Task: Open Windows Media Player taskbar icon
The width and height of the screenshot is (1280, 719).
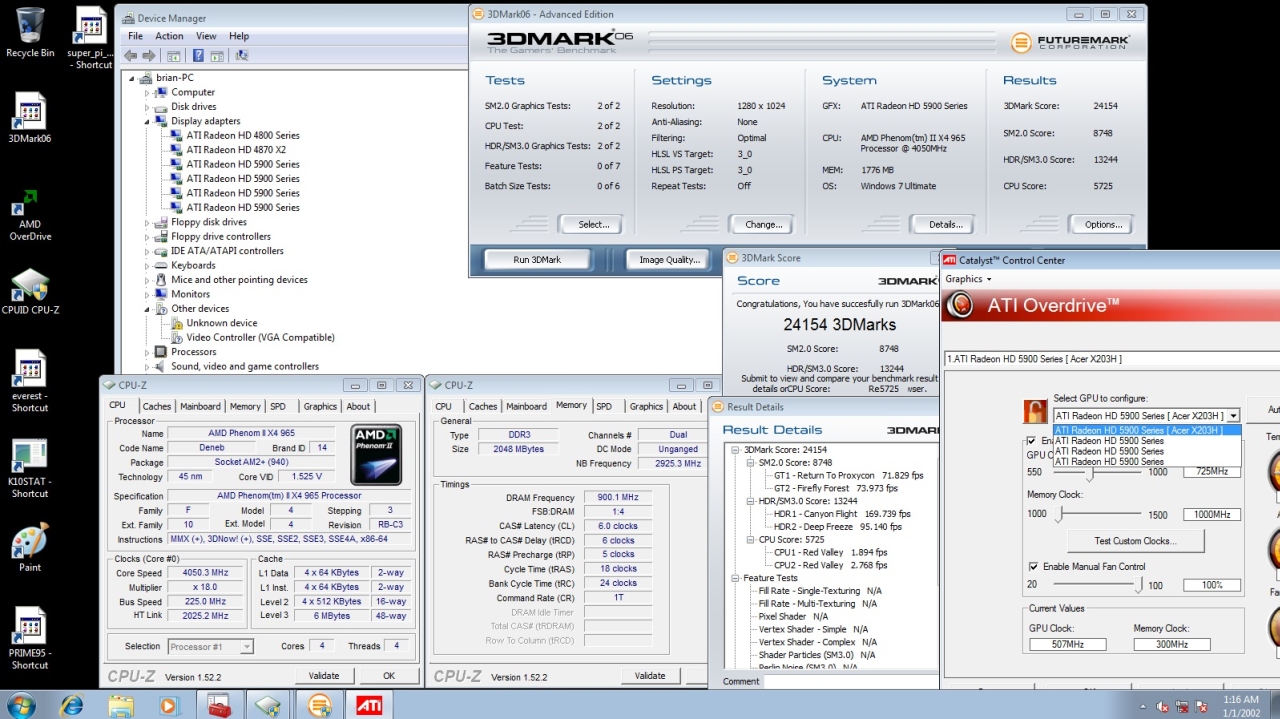Action: click(x=169, y=706)
